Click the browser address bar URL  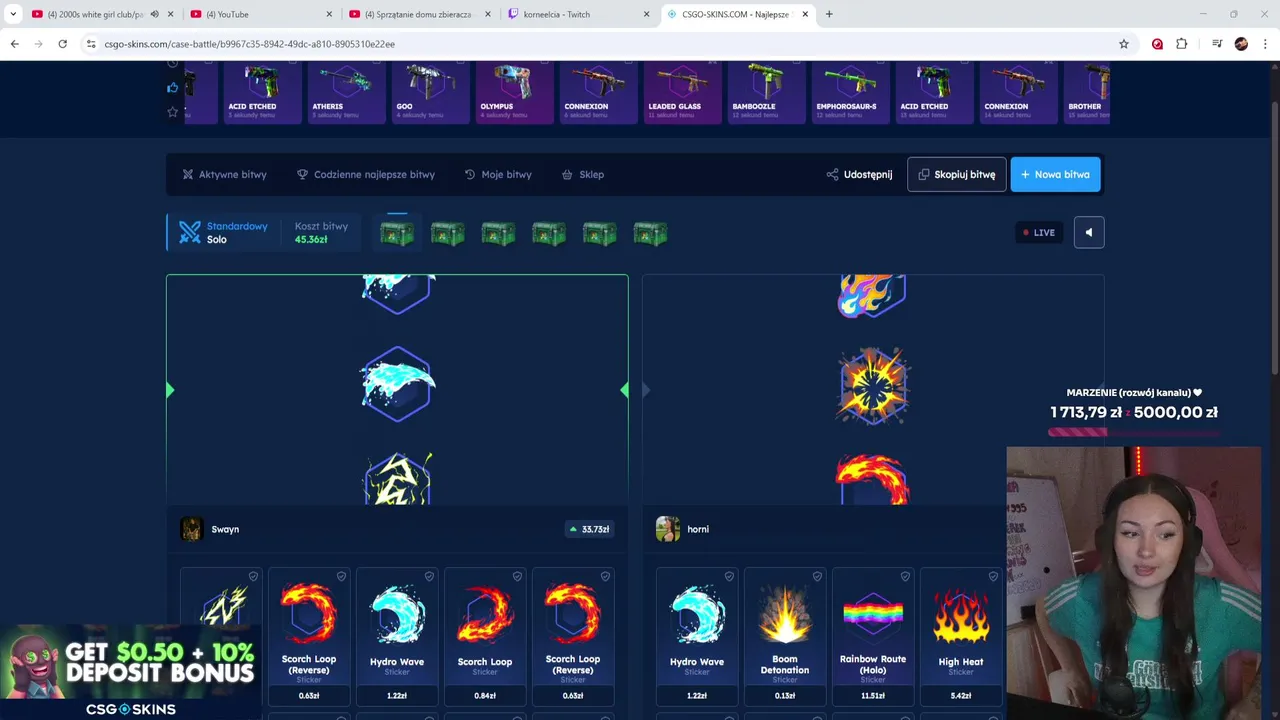pyautogui.click(x=250, y=44)
